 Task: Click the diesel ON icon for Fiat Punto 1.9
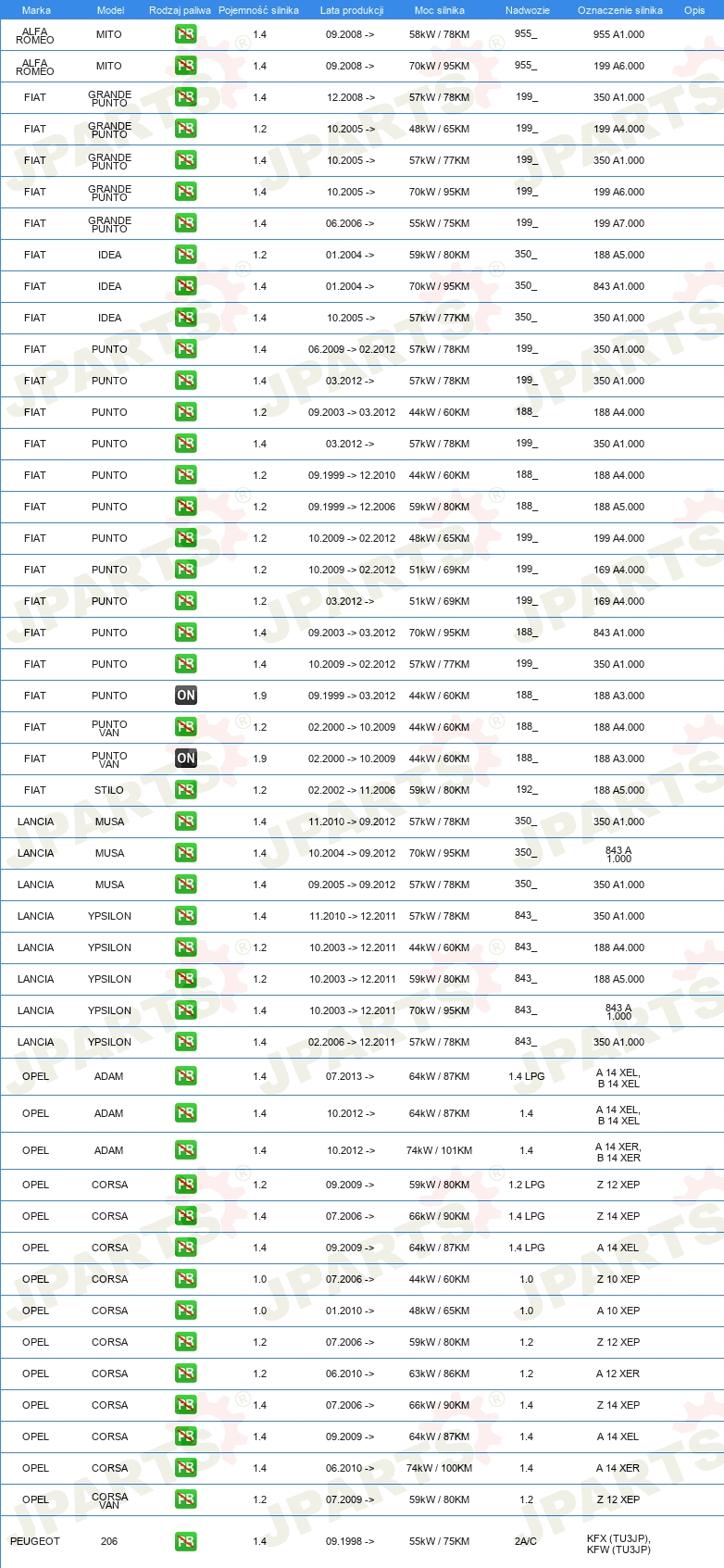click(186, 696)
